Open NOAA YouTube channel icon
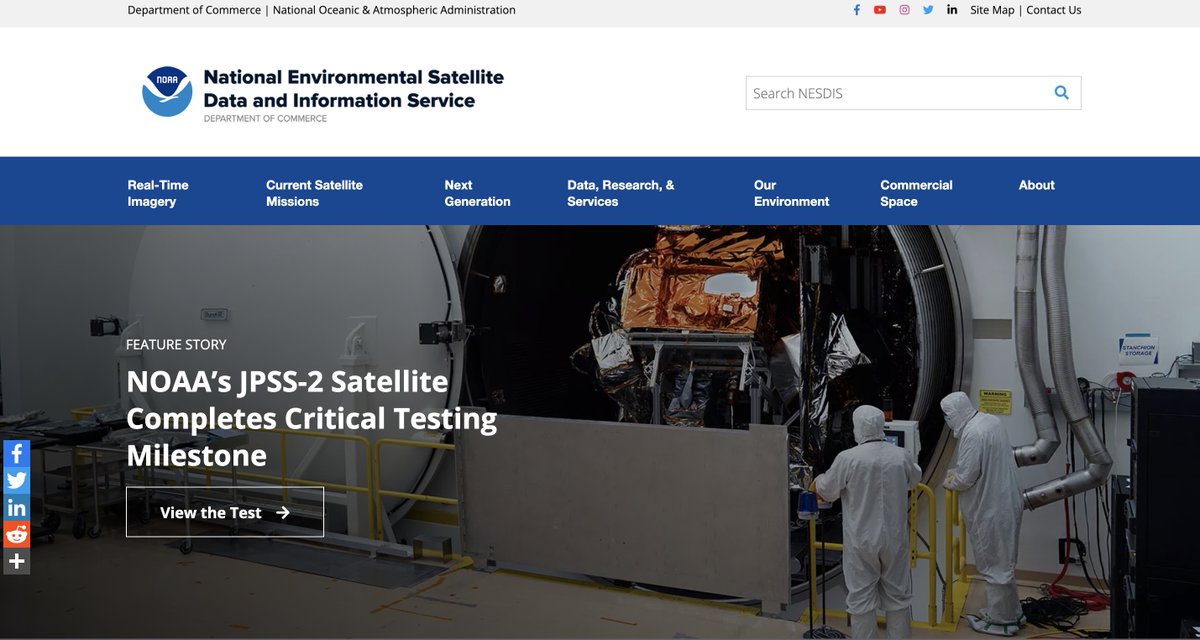This screenshot has width=1200, height=640. coord(880,10)
